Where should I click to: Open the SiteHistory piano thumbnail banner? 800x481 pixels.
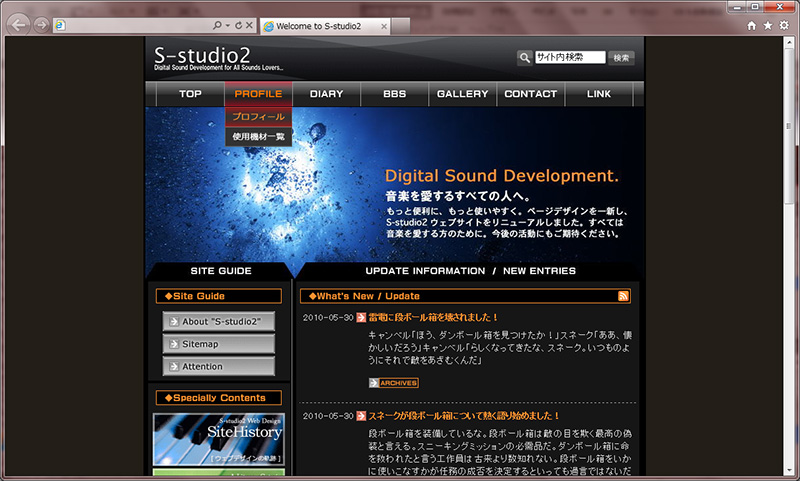[218, 439]
